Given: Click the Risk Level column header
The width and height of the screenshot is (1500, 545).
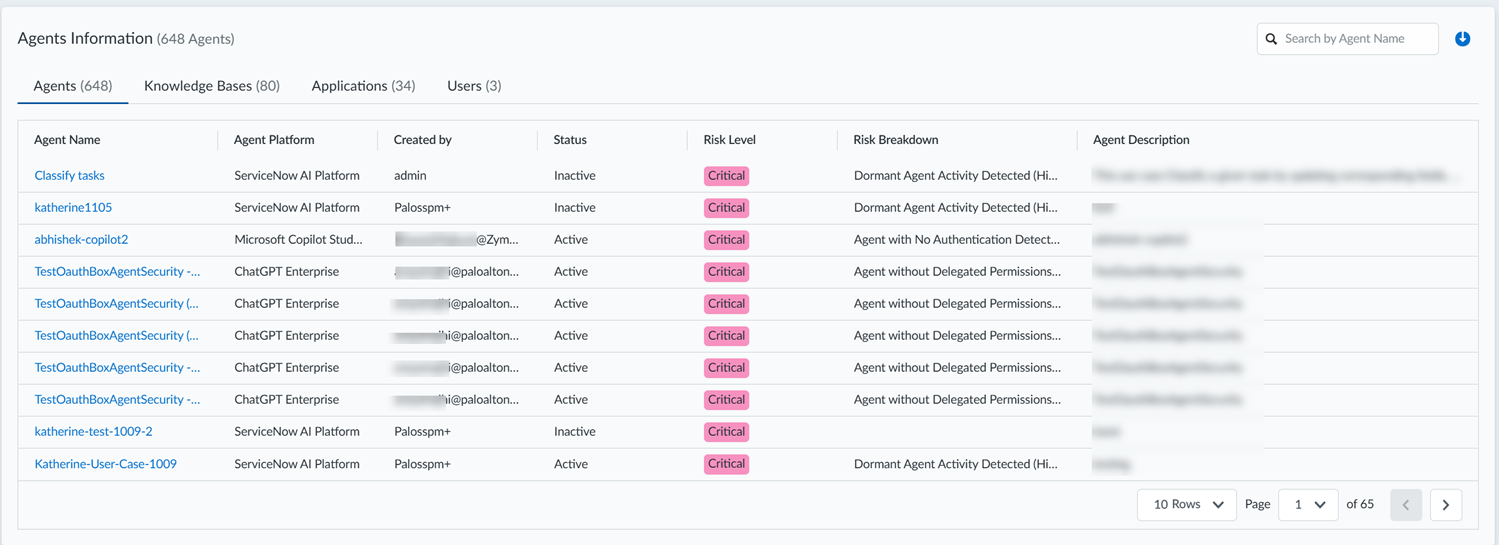Looking at the screenshot, I should tap(729, 140).
